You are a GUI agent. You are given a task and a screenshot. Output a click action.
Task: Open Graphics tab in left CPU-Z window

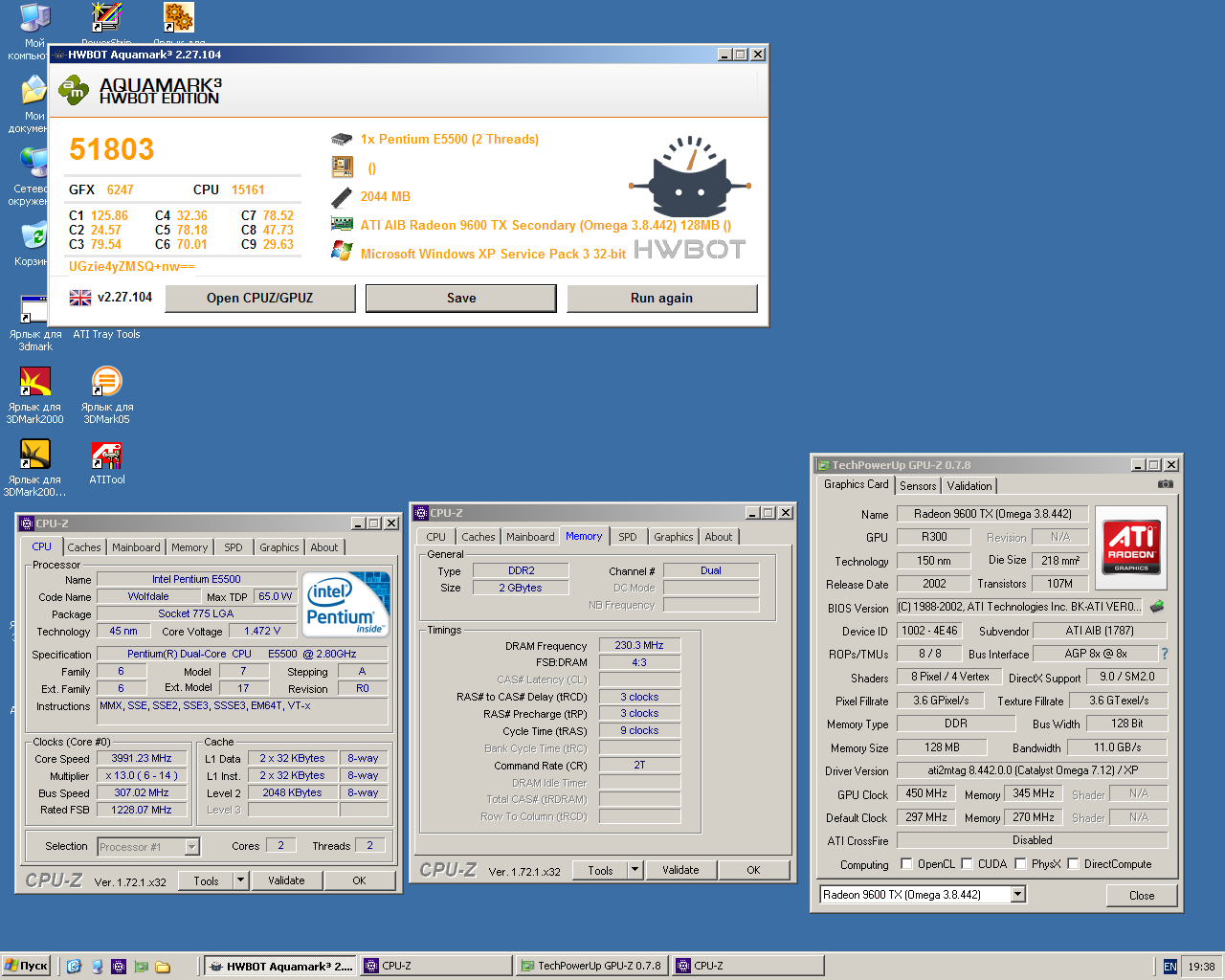[279, 547]
